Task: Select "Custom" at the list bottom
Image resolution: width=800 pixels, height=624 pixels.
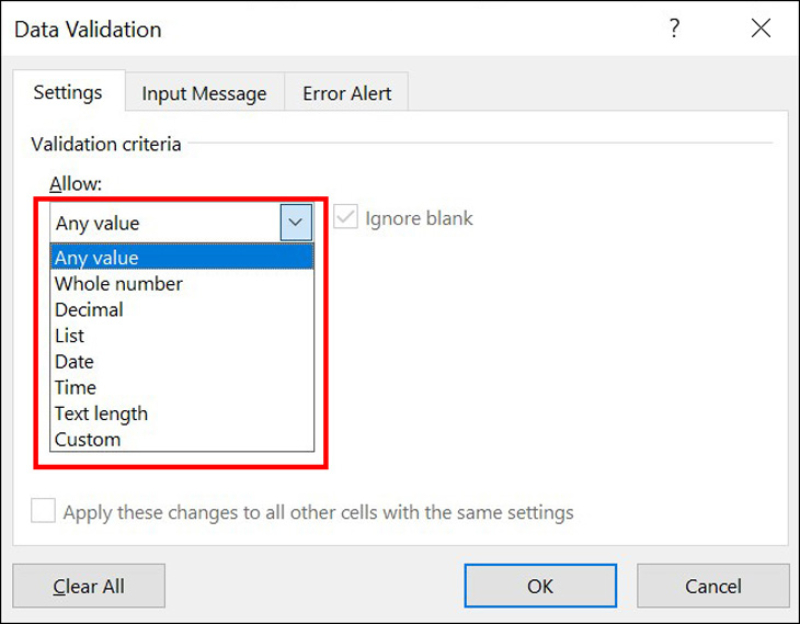Action: [x=87, y=439]
